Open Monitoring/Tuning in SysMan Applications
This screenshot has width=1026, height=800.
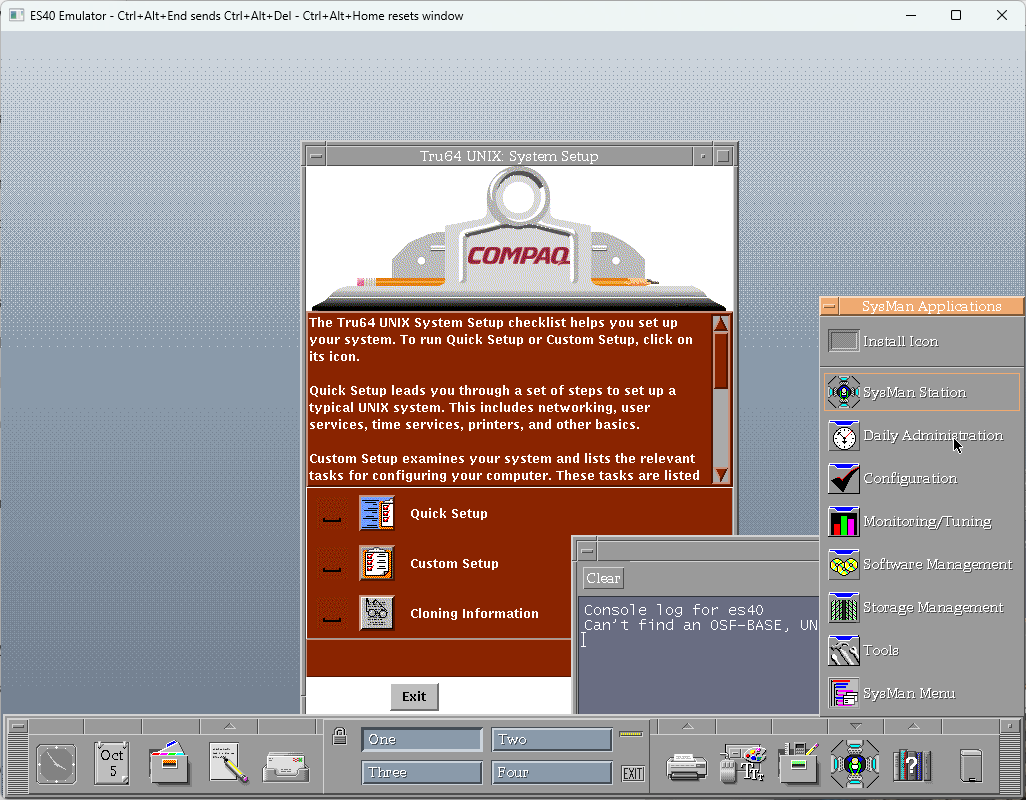pyautogui.click(x=921, y=521)
